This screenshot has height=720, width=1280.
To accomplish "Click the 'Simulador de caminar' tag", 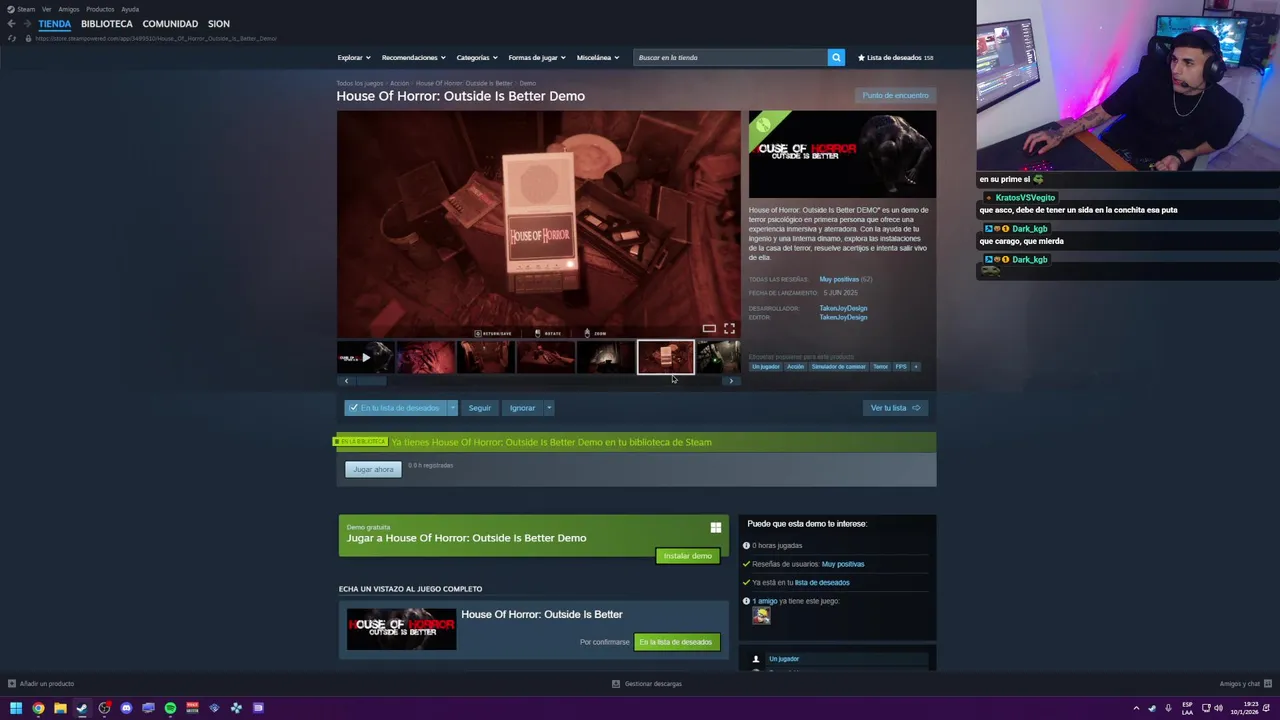I will (838, 366).
